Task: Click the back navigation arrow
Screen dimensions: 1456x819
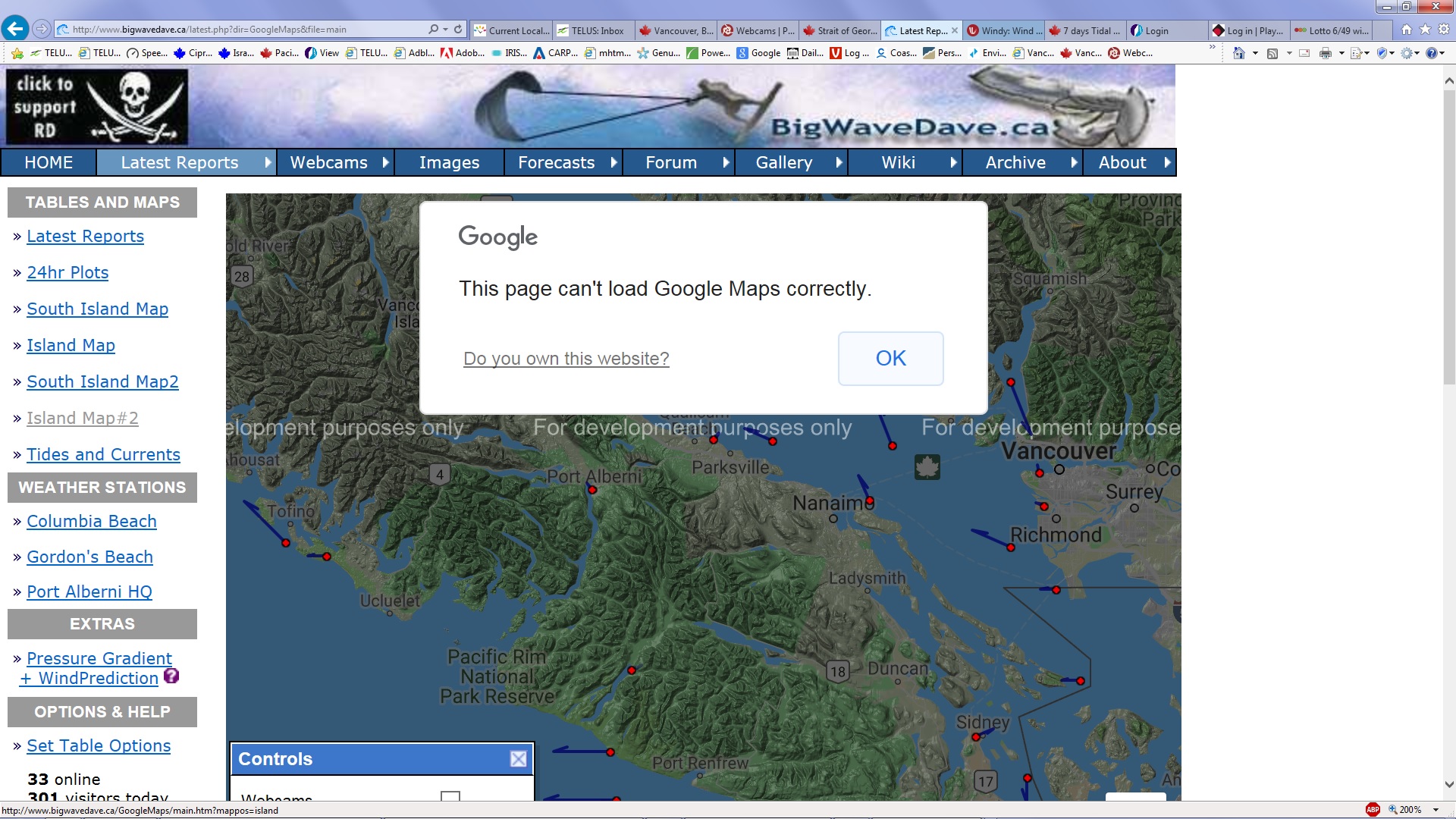Action: (15, 28)
